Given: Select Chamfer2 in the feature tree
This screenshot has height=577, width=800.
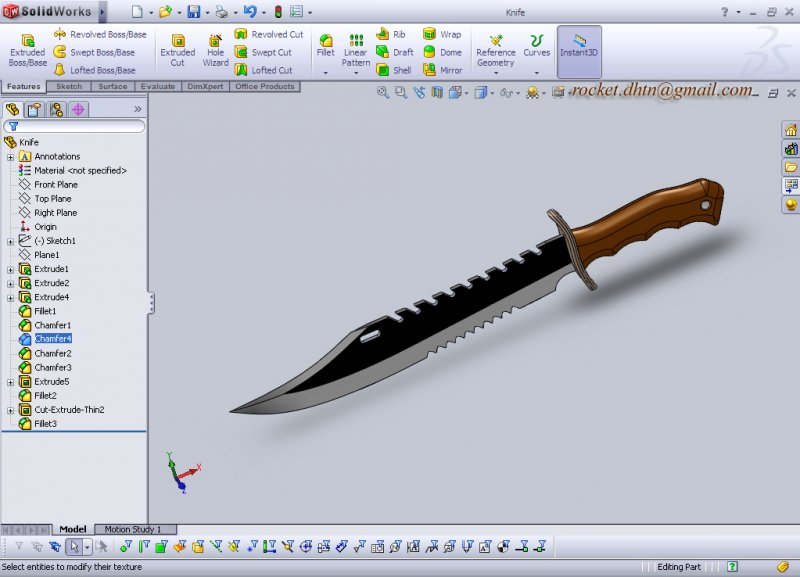Looking at the screenshot, I should (x=53, y=353).
